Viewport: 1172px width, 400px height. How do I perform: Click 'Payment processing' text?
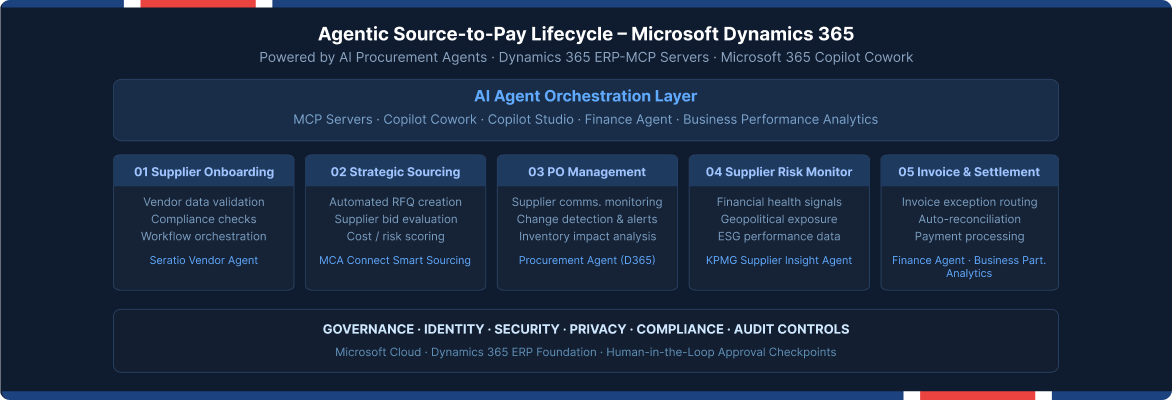pyautogui.click(x=969, y=236)
